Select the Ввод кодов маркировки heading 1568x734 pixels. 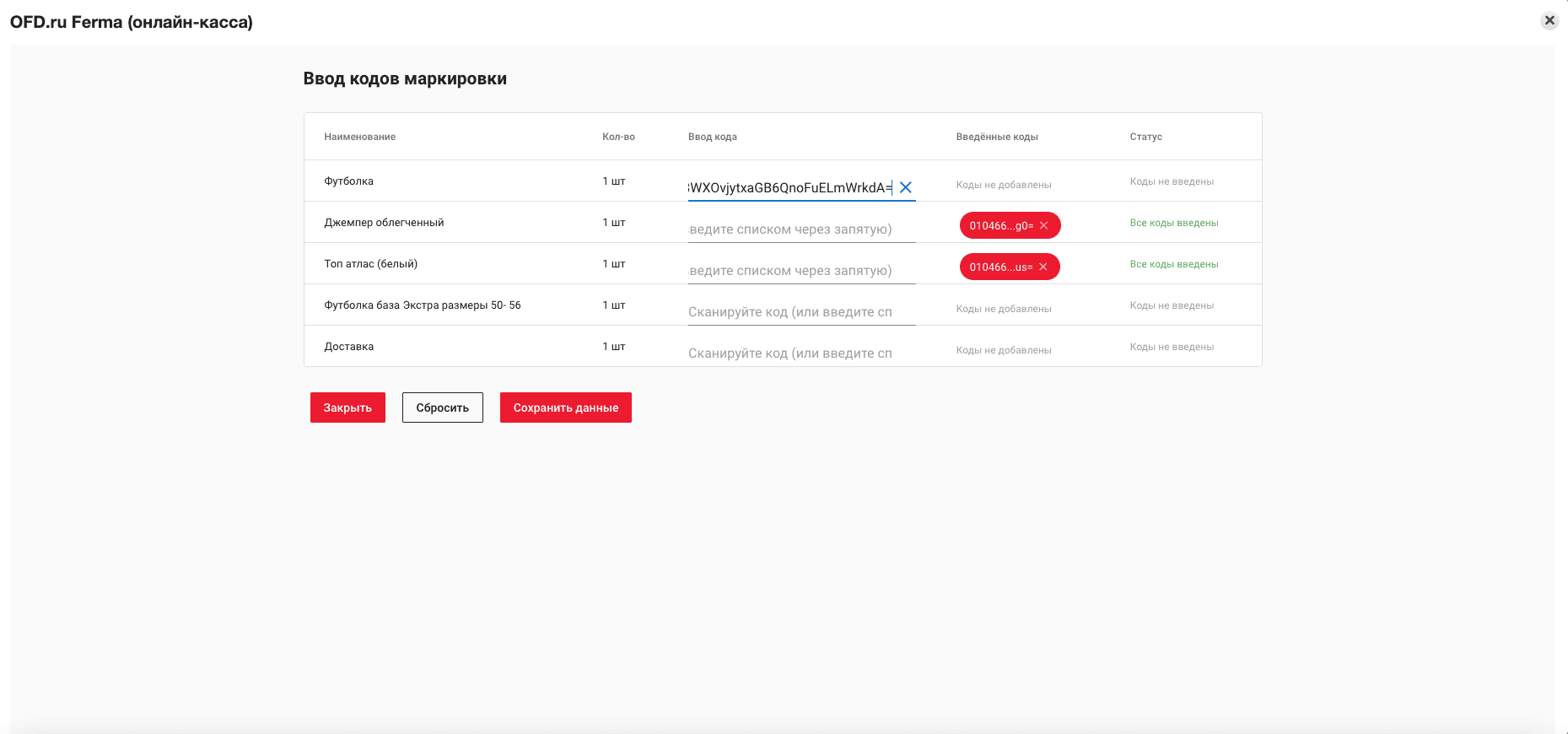pos(405,78)
